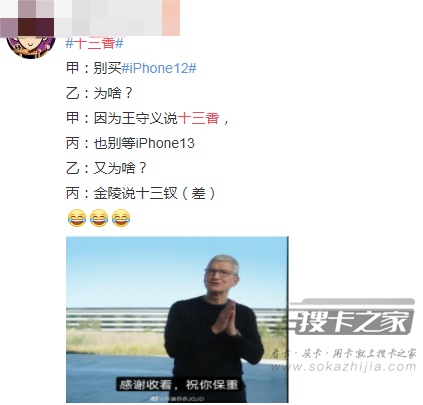The image size is (423, 405).
Task: Click the text 丙：也别等iPhone13
Action: 130,143
